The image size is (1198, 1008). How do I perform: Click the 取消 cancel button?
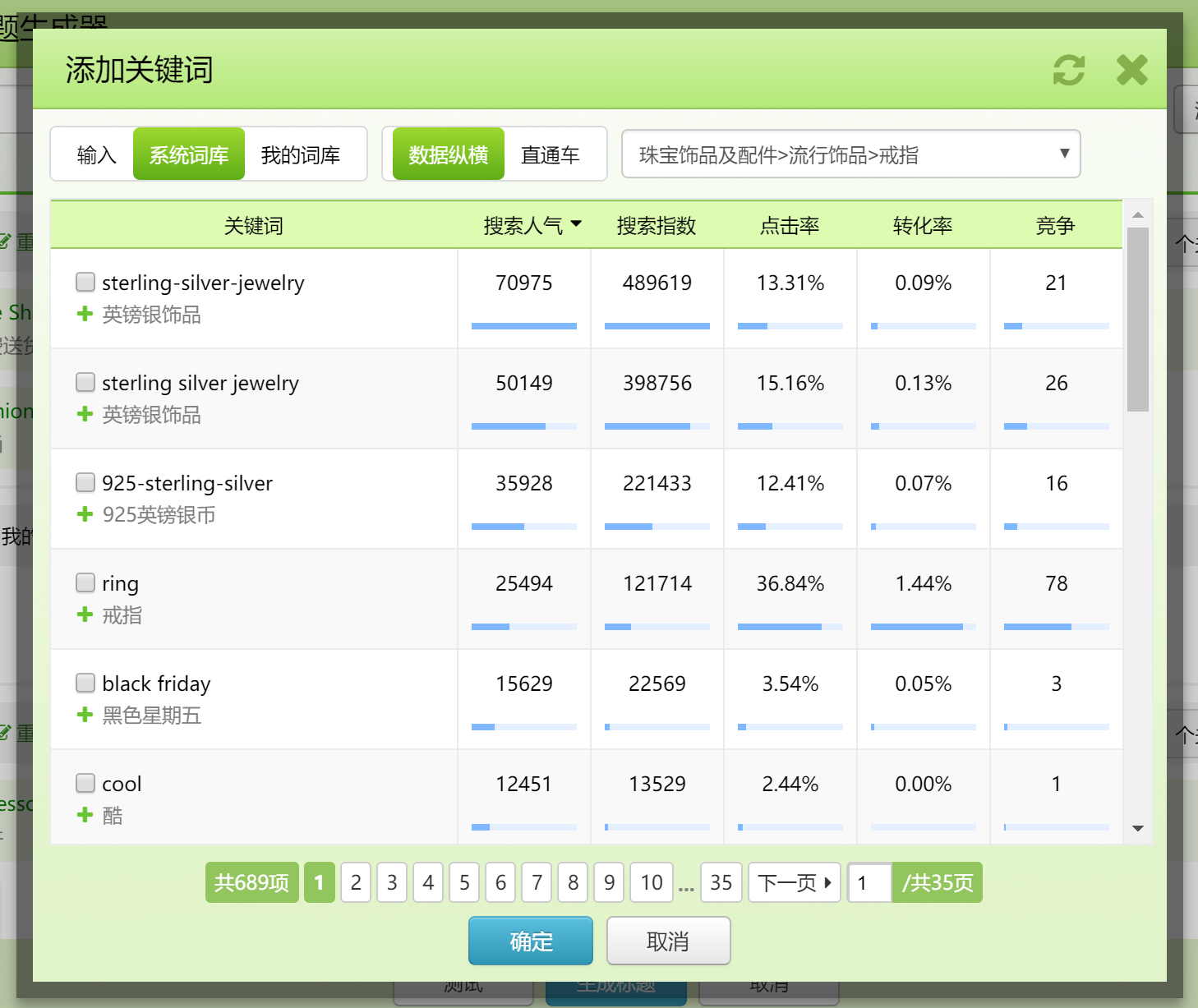pyautogui.click(x=668, y=941)
